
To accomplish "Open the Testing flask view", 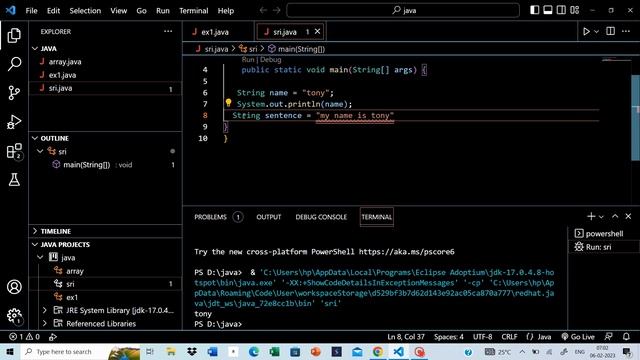I will pyautogui.click(x=14, y=180).
